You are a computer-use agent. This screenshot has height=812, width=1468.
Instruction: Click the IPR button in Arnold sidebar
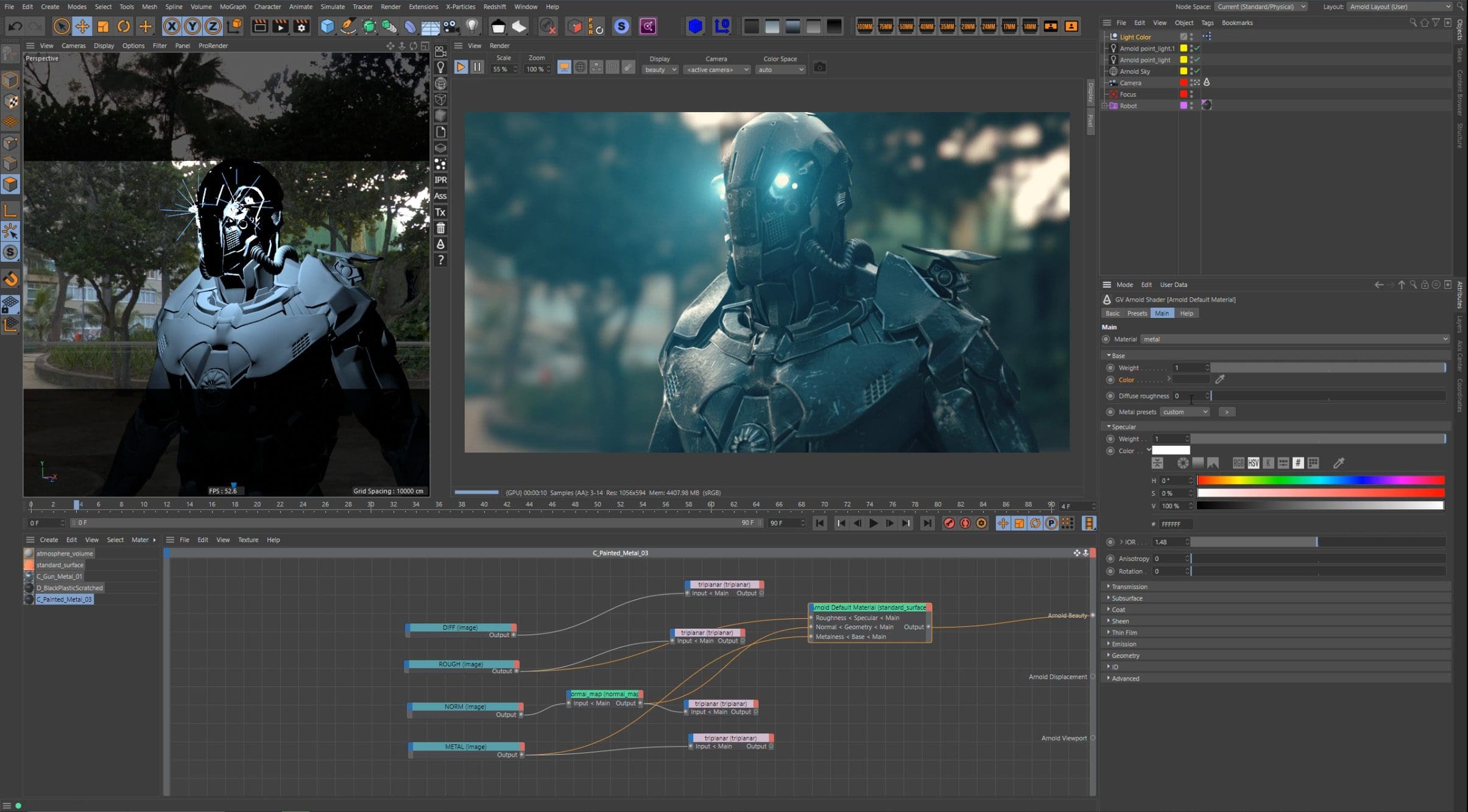point(440,180)
